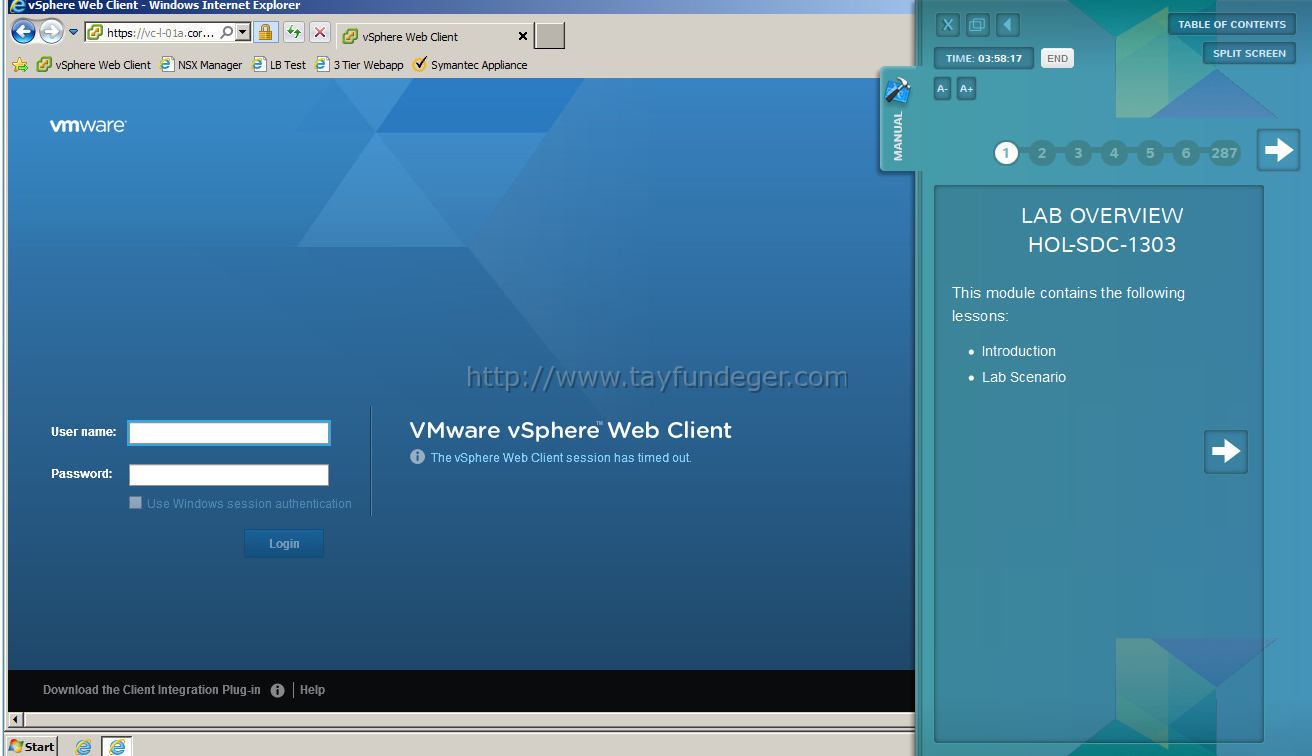Jump to manual page 2
This screenshot has height=756, width=1312.
[x=1042, y=153]
